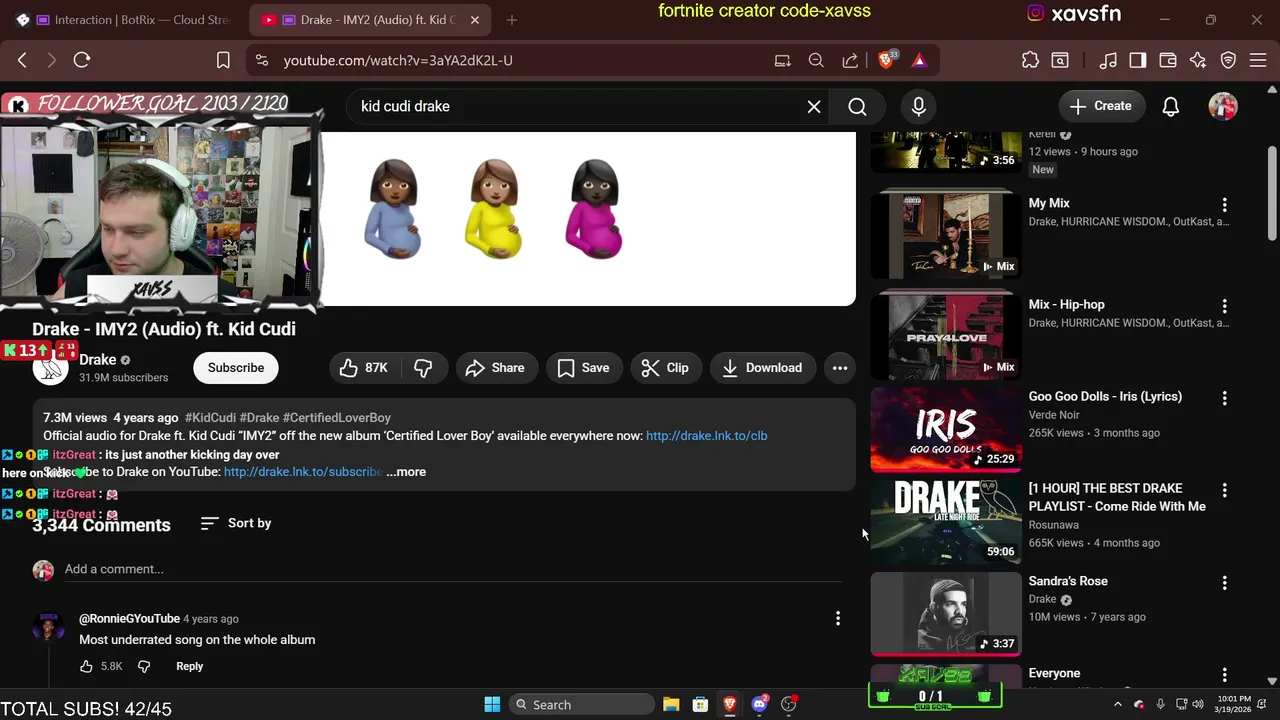Search with voice microphone button
Viewport: 1280px width, 720px height.
tap(918, 106)
